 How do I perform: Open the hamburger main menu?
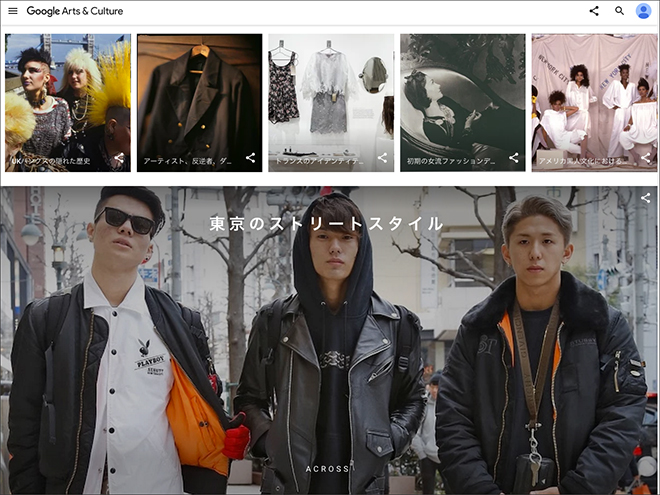(x=13, y=11)
